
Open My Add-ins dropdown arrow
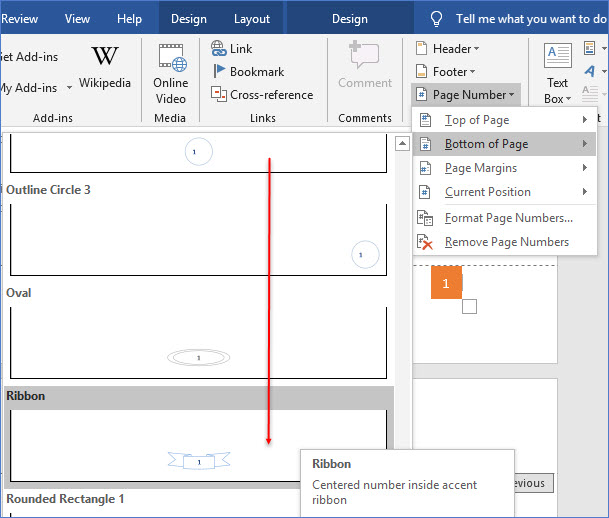pos(69,87)
